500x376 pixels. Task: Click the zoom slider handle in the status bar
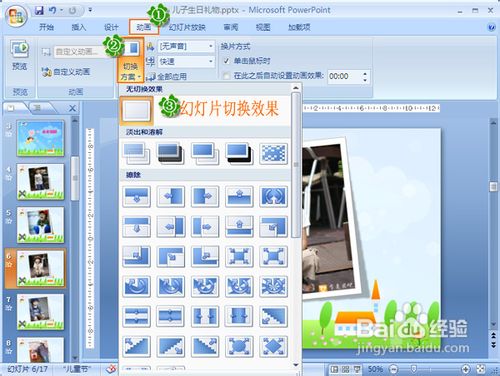click(414, 369)
